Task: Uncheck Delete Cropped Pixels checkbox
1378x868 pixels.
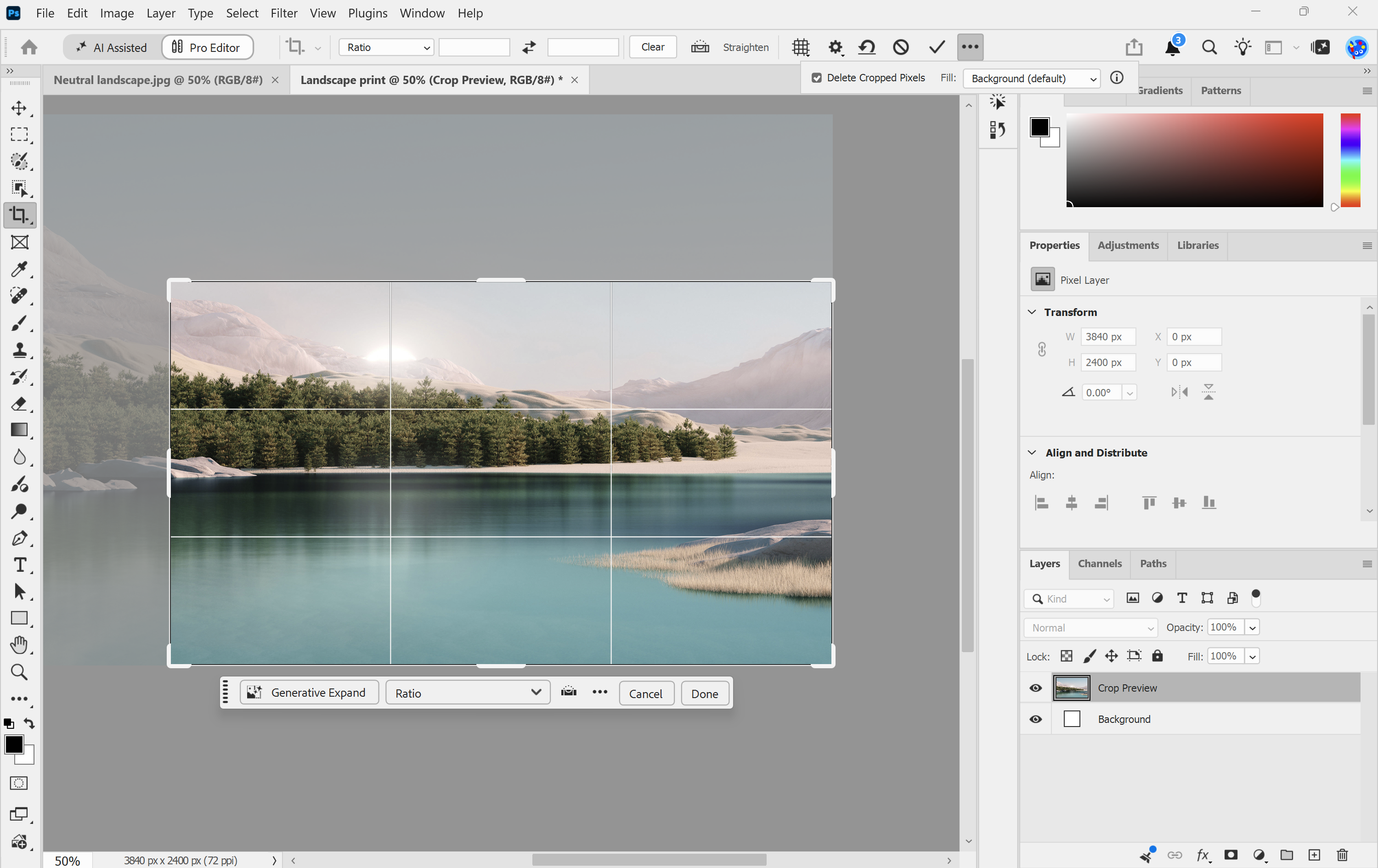Action: (x=817, y=78)
